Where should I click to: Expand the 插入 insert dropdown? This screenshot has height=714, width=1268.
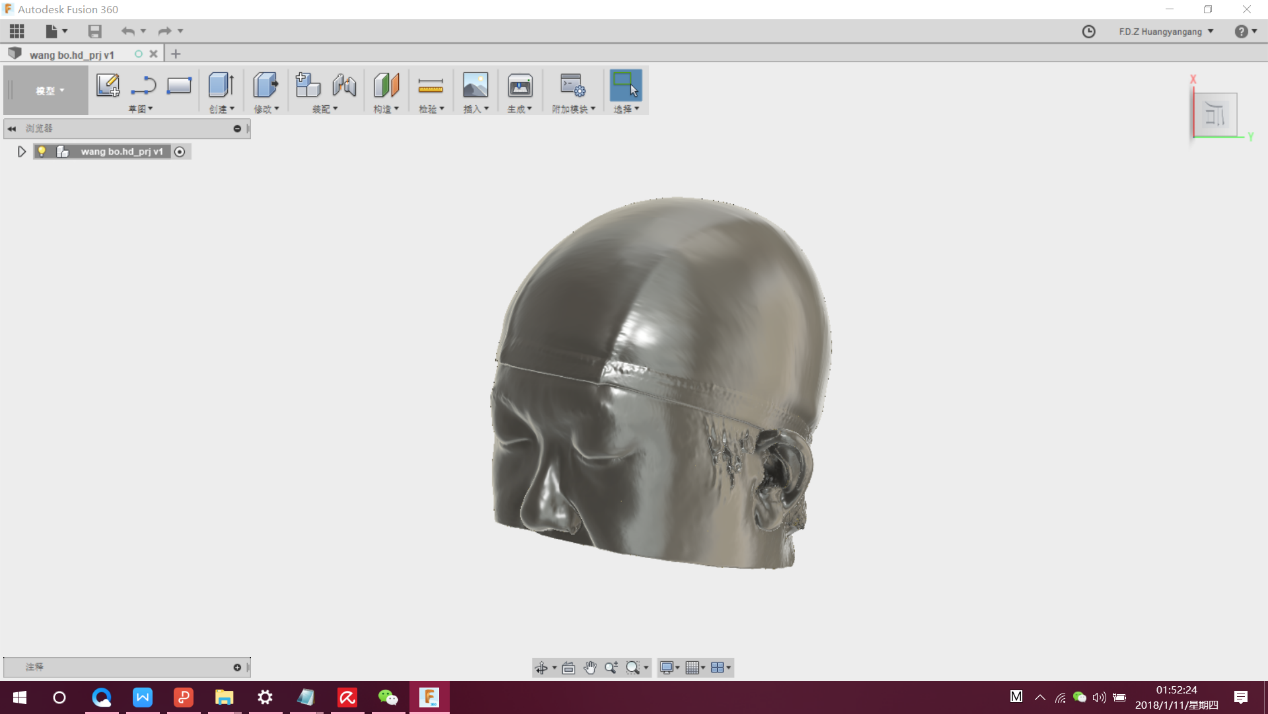click(x=476, y=108)
